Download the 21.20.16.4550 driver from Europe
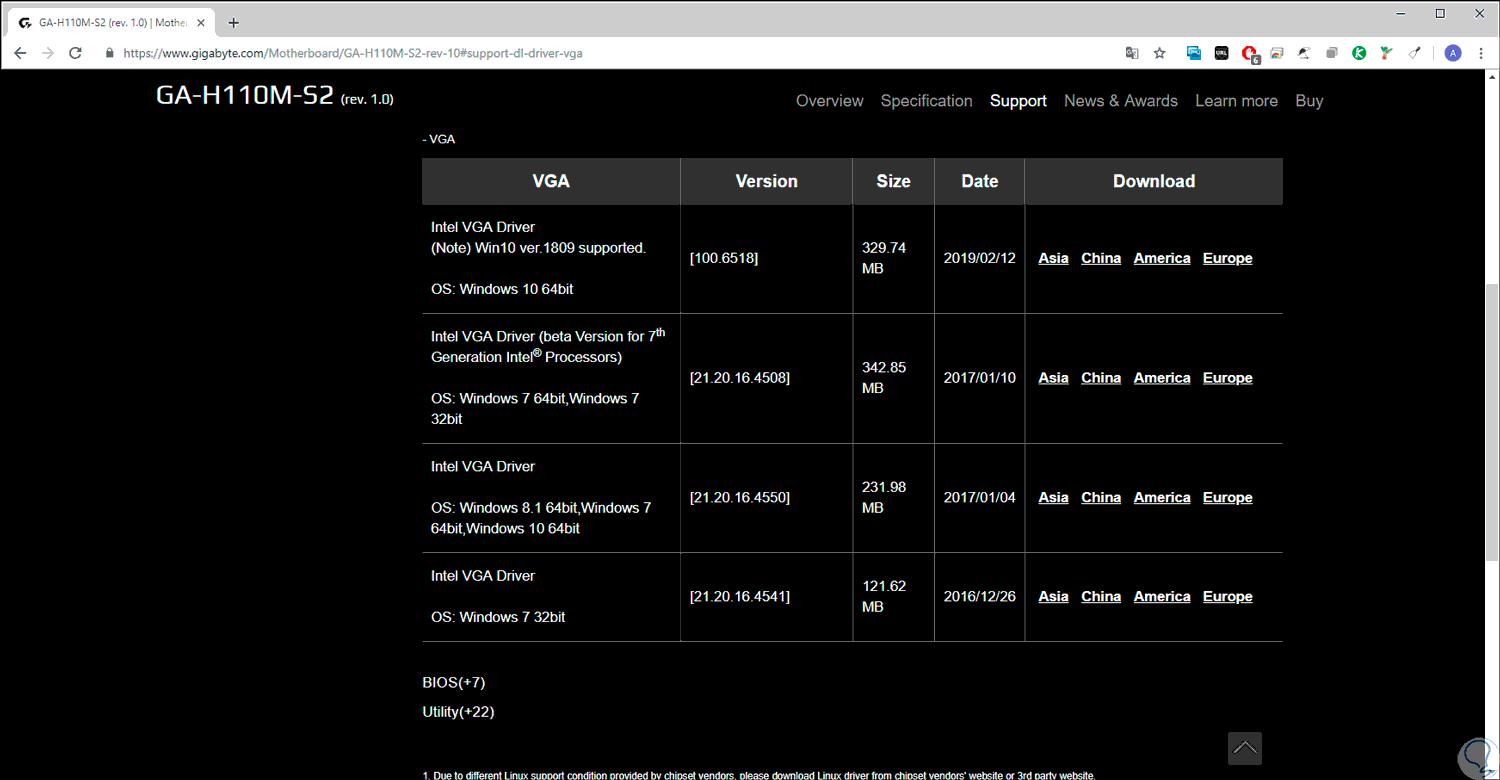The height and width of the screenshot is (780, 1500). (x=1228, y=497)
